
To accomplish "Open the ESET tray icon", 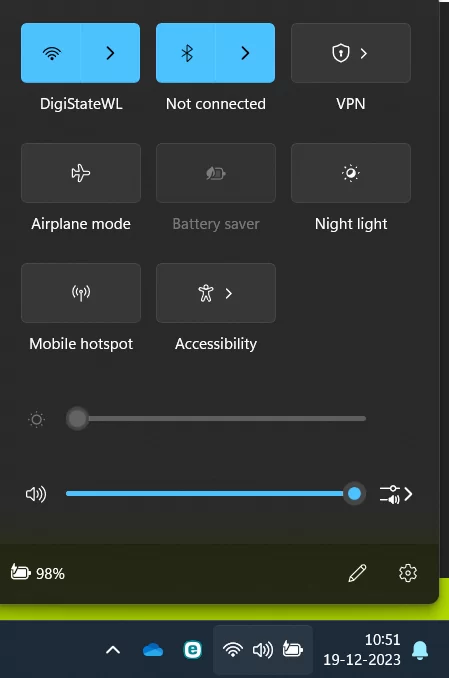I will 192,649.
